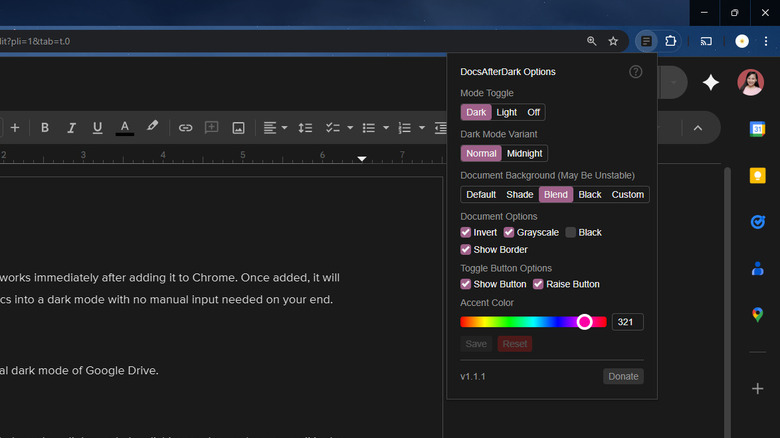Switch Mode Toggle to Light
780x438 pixels.
[x=506, y=112]
